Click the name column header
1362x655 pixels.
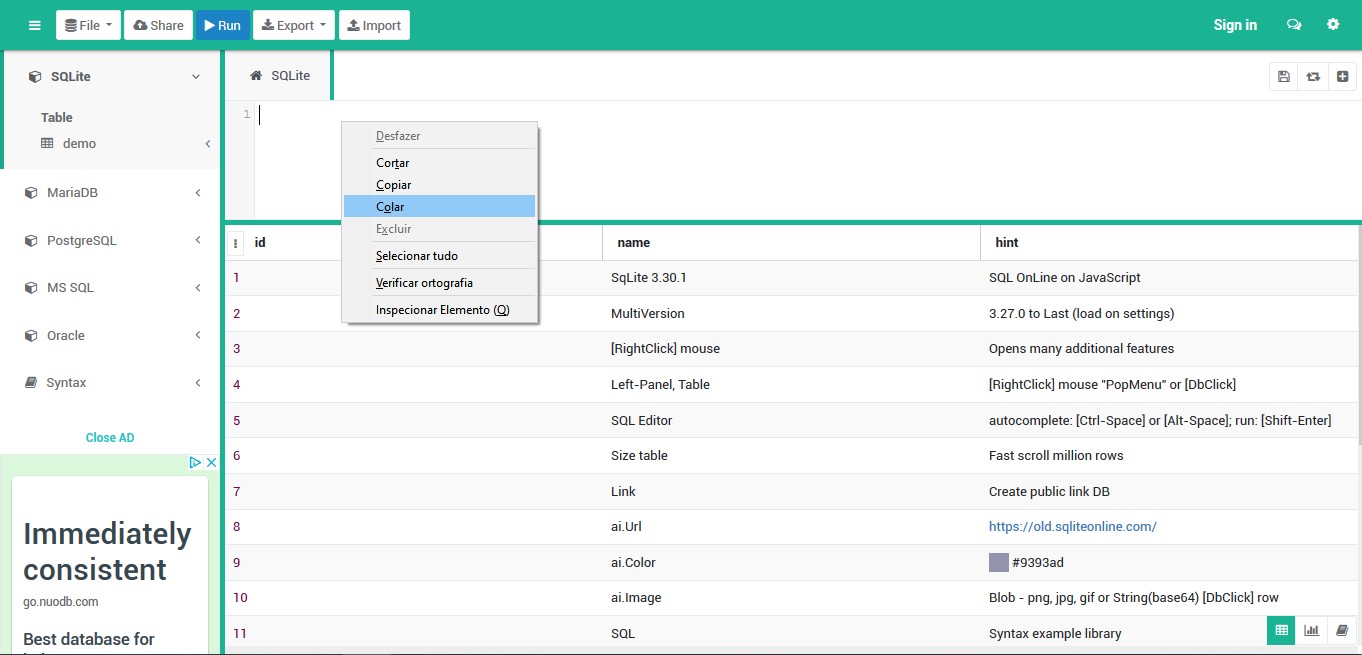tap(791, 243)
